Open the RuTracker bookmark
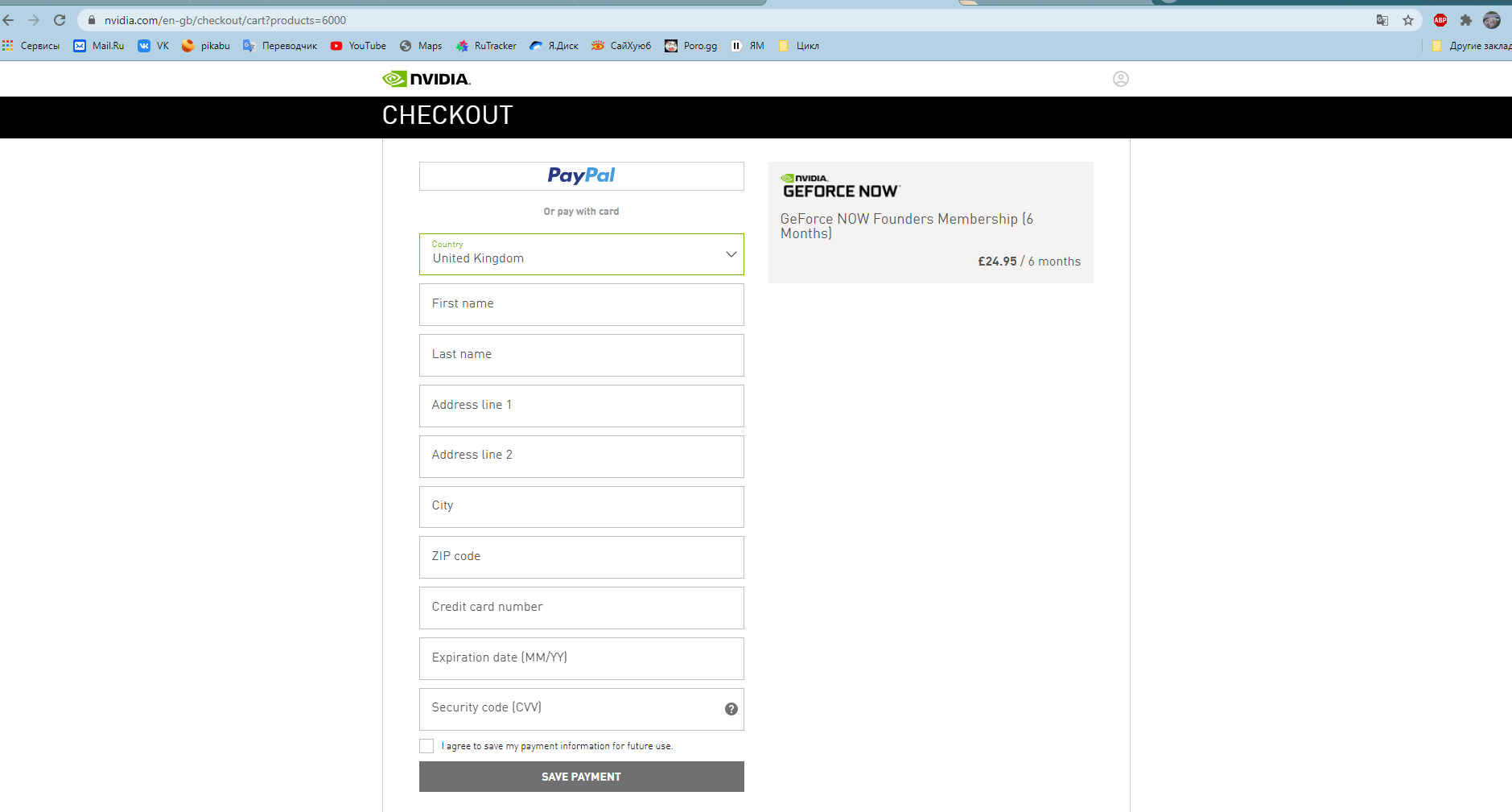 486,46
